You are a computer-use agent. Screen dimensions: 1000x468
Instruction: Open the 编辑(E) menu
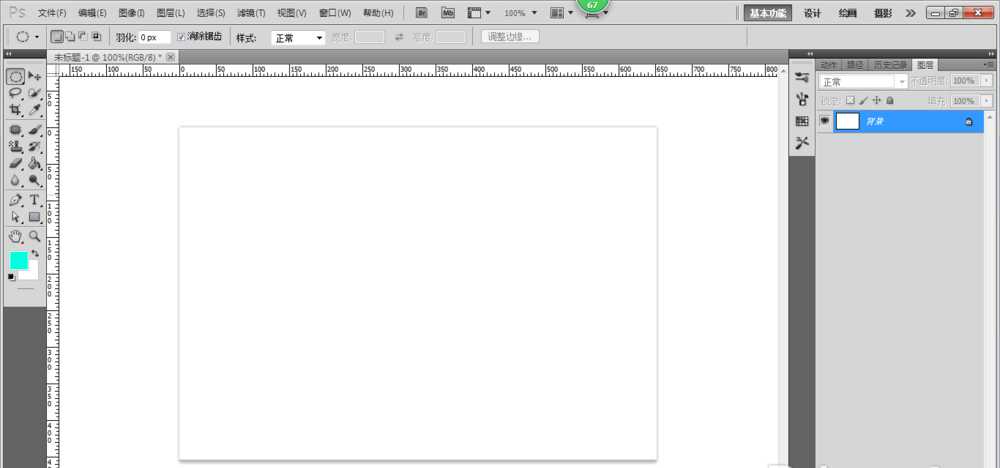92,13
